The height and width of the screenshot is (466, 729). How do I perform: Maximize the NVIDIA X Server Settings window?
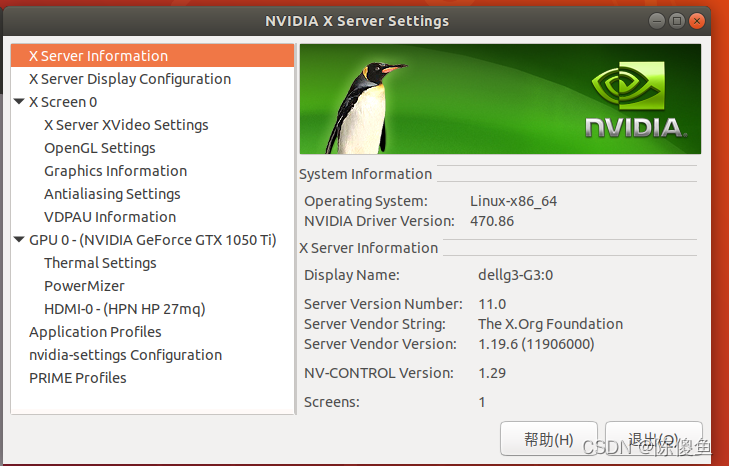click(x=677, y=21)
